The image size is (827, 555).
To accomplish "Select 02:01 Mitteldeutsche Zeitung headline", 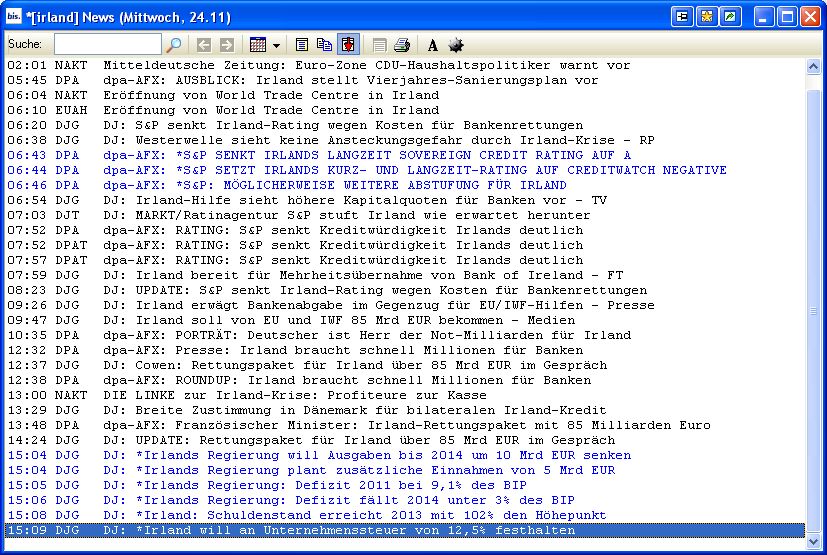I will click(x=405, y=65).
